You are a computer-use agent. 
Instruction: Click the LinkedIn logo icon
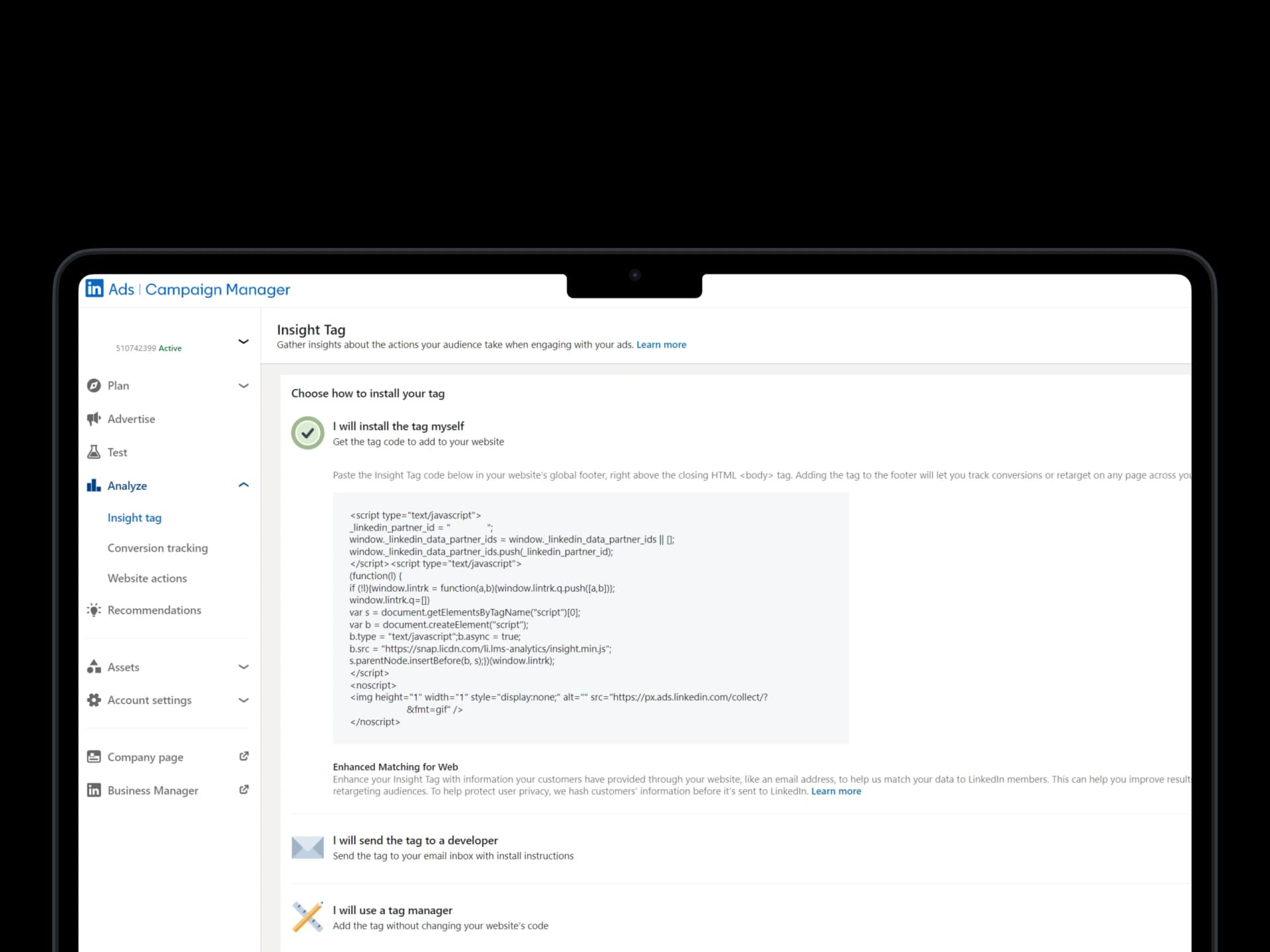[x=95, y=288]
